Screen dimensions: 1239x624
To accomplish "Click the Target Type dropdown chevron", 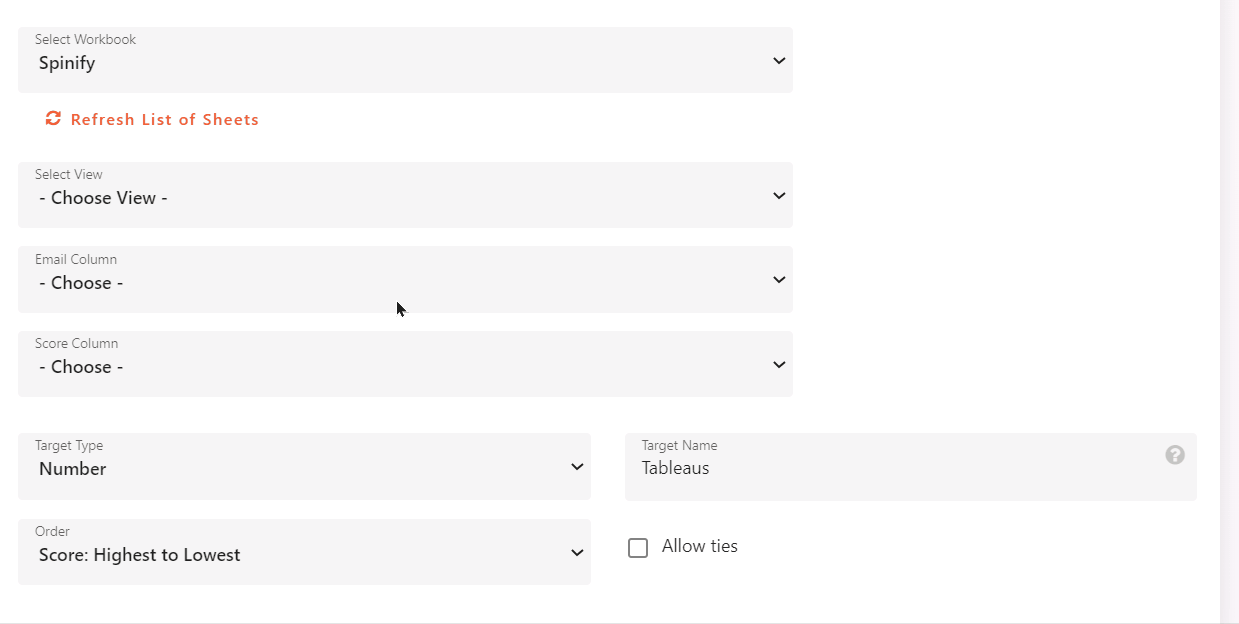I will point(577,466).
